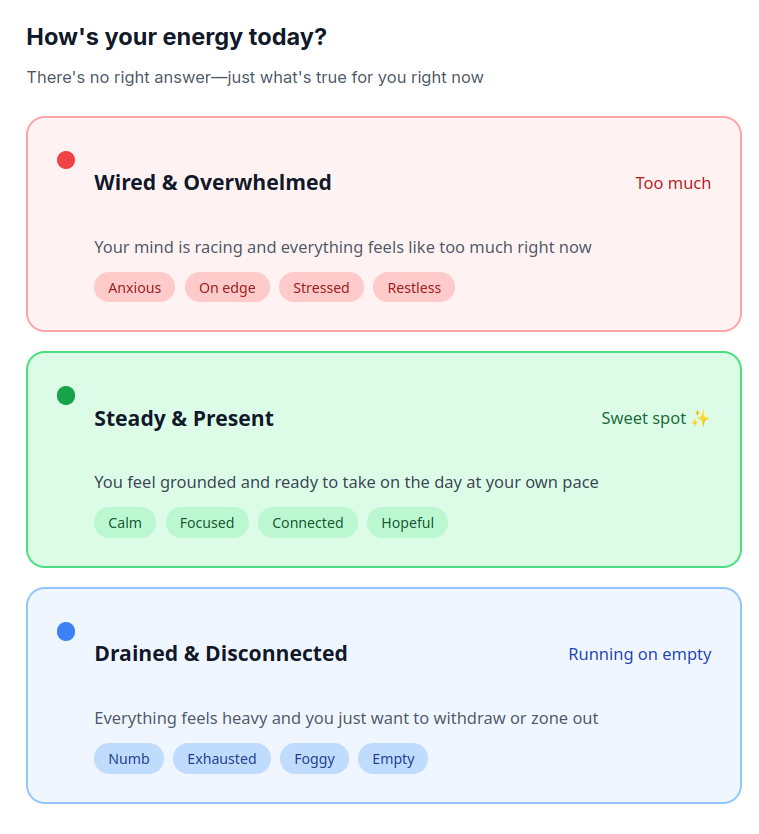Screen dimensions: 759x834
Task: Select the Calm tag
Action: coord(125,523)
